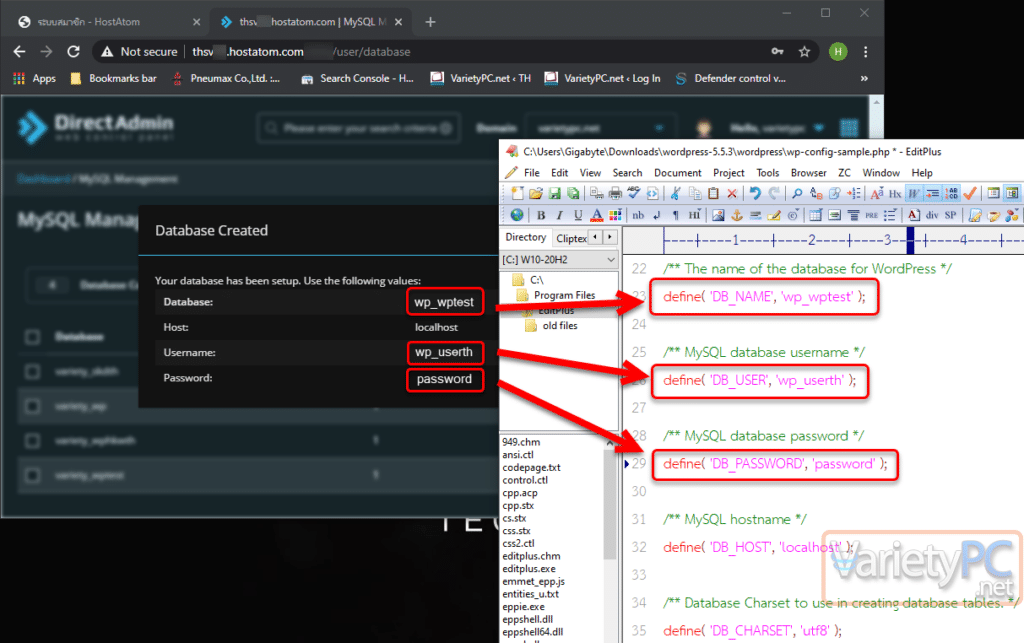This screenshot has height=643, width=1024.
Task: Toggle word wrap in EditPlus
Action: [x=914, y=193]
